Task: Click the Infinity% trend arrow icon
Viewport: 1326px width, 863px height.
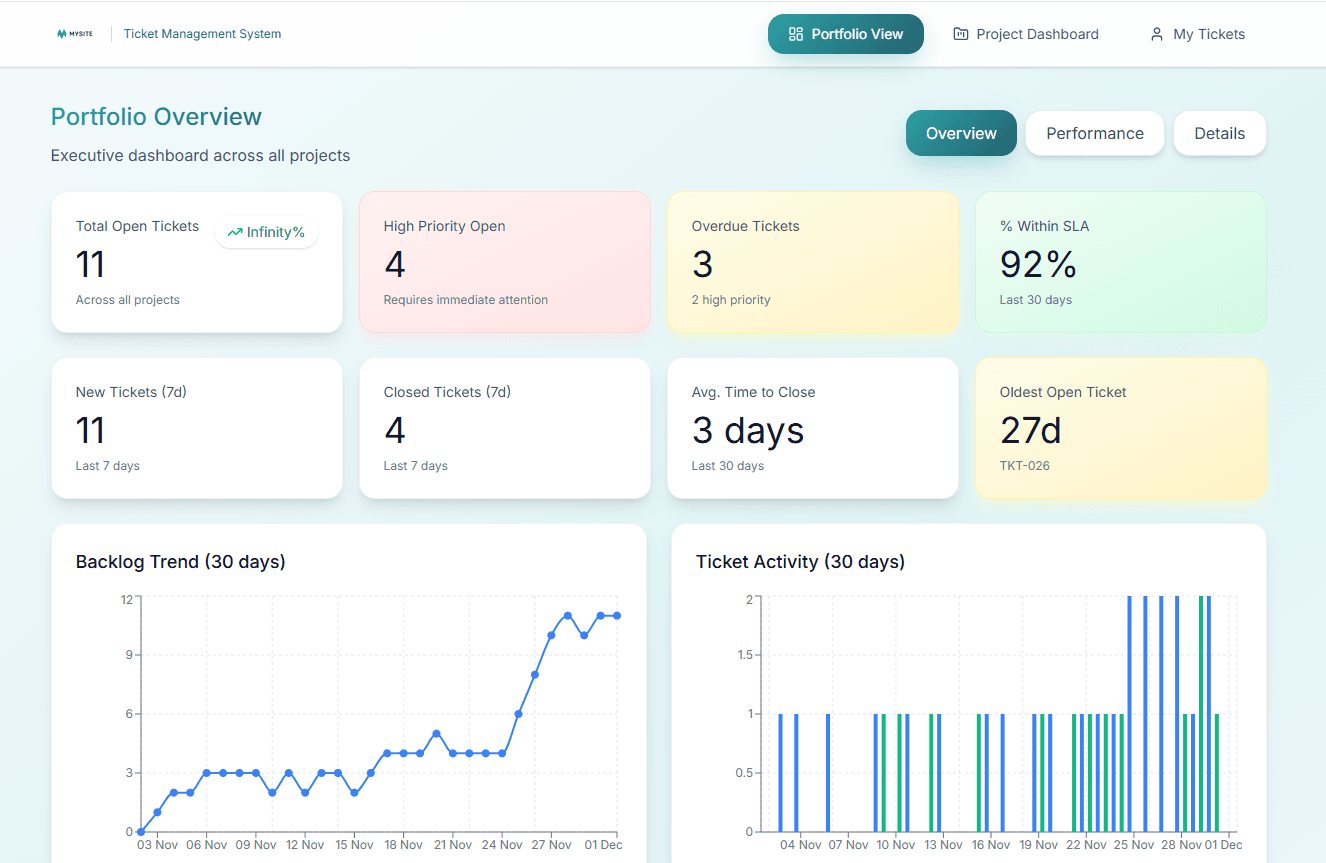Action: point(236,231)
